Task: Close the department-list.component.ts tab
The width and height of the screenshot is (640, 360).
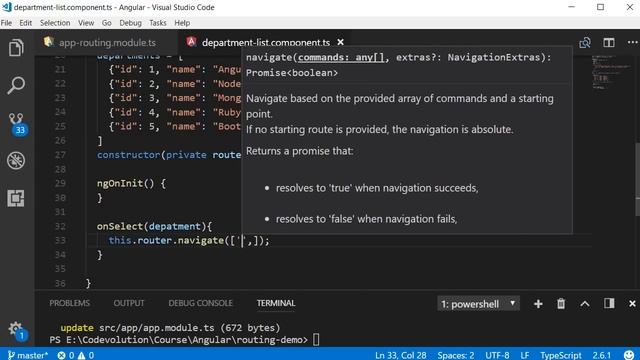Action: (x=340, y=42)
